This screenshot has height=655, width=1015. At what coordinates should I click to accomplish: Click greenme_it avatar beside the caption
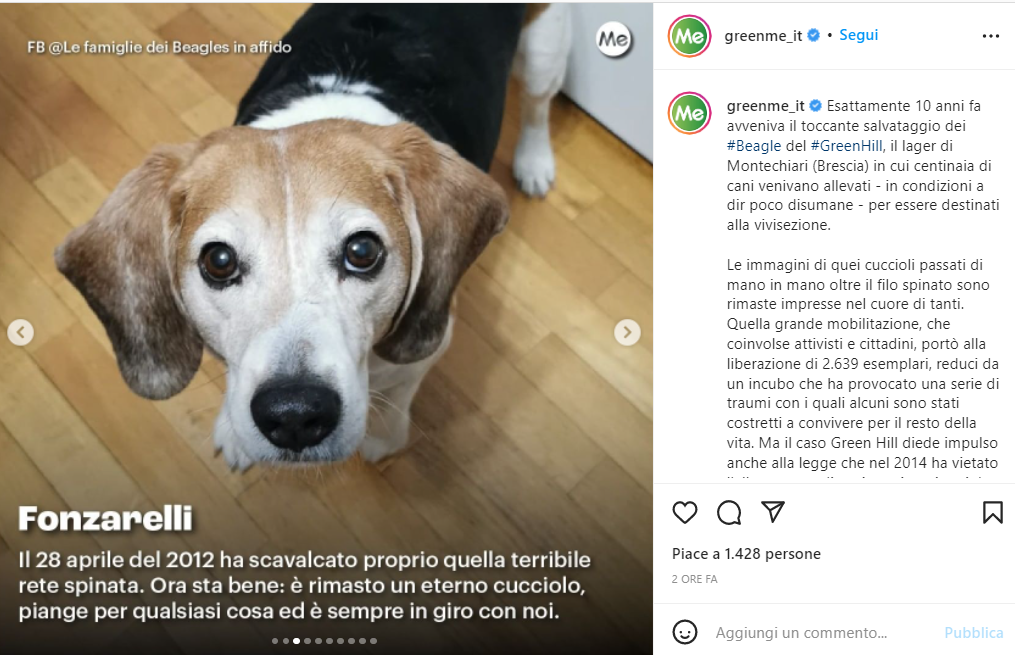pyautogui.click(x=689, y=113)
